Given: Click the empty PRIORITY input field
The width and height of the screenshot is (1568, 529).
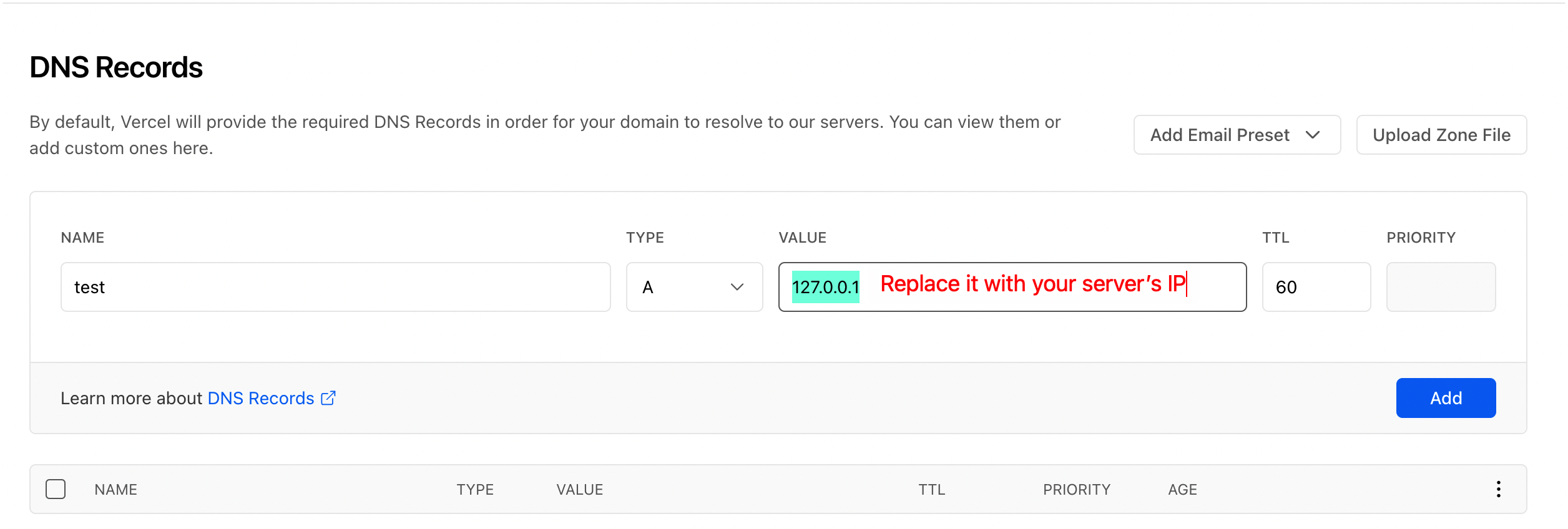Looking at the screenshot, I should (x=1441, y=287).
